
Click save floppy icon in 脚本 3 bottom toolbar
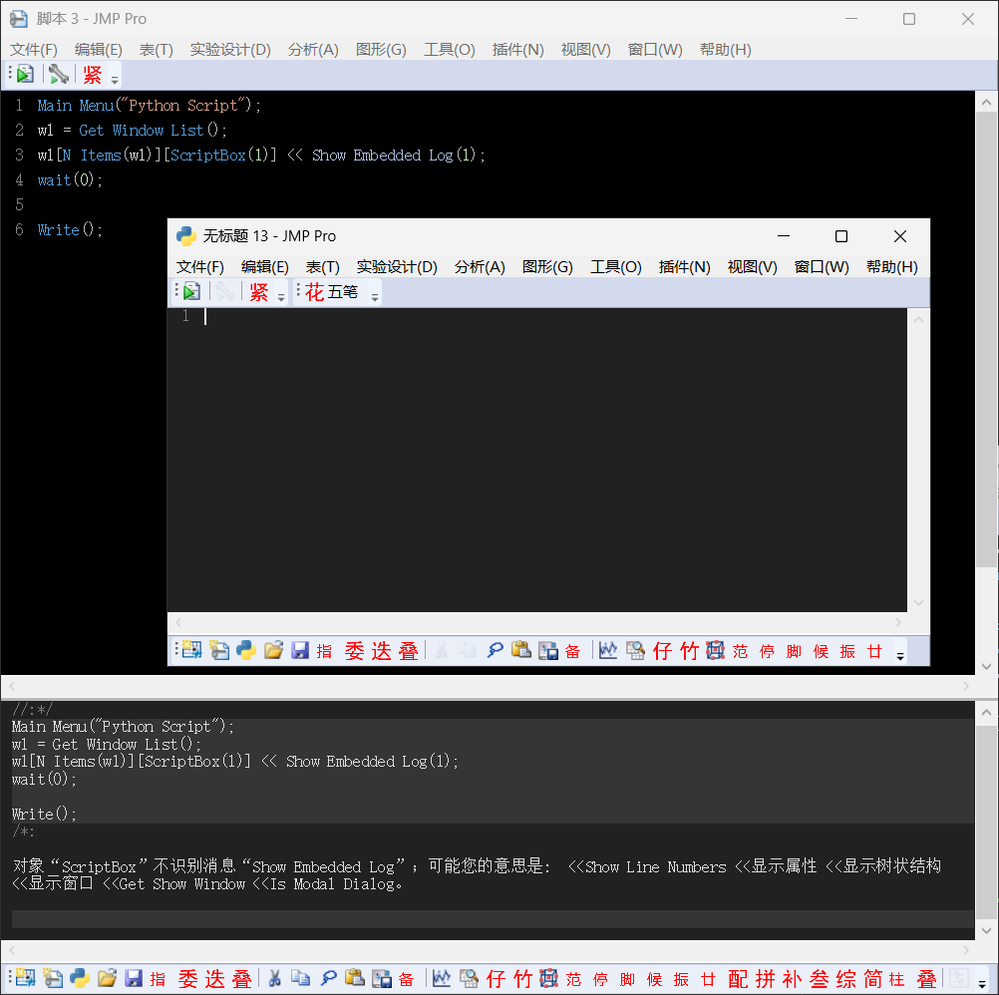(134, 978)
